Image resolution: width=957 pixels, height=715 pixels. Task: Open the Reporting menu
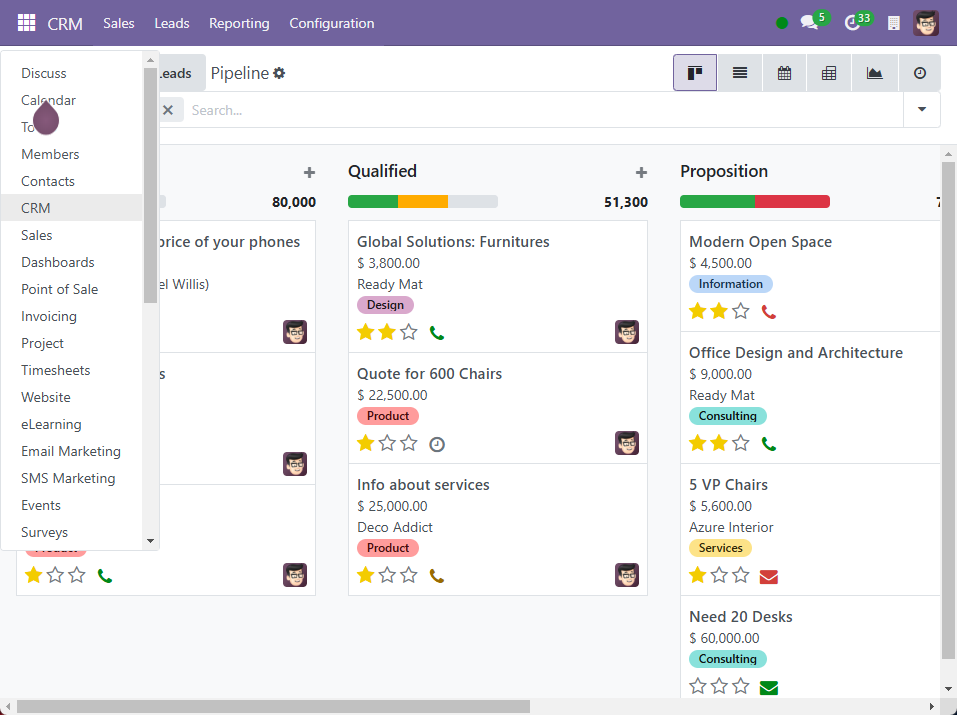[239, 23]
